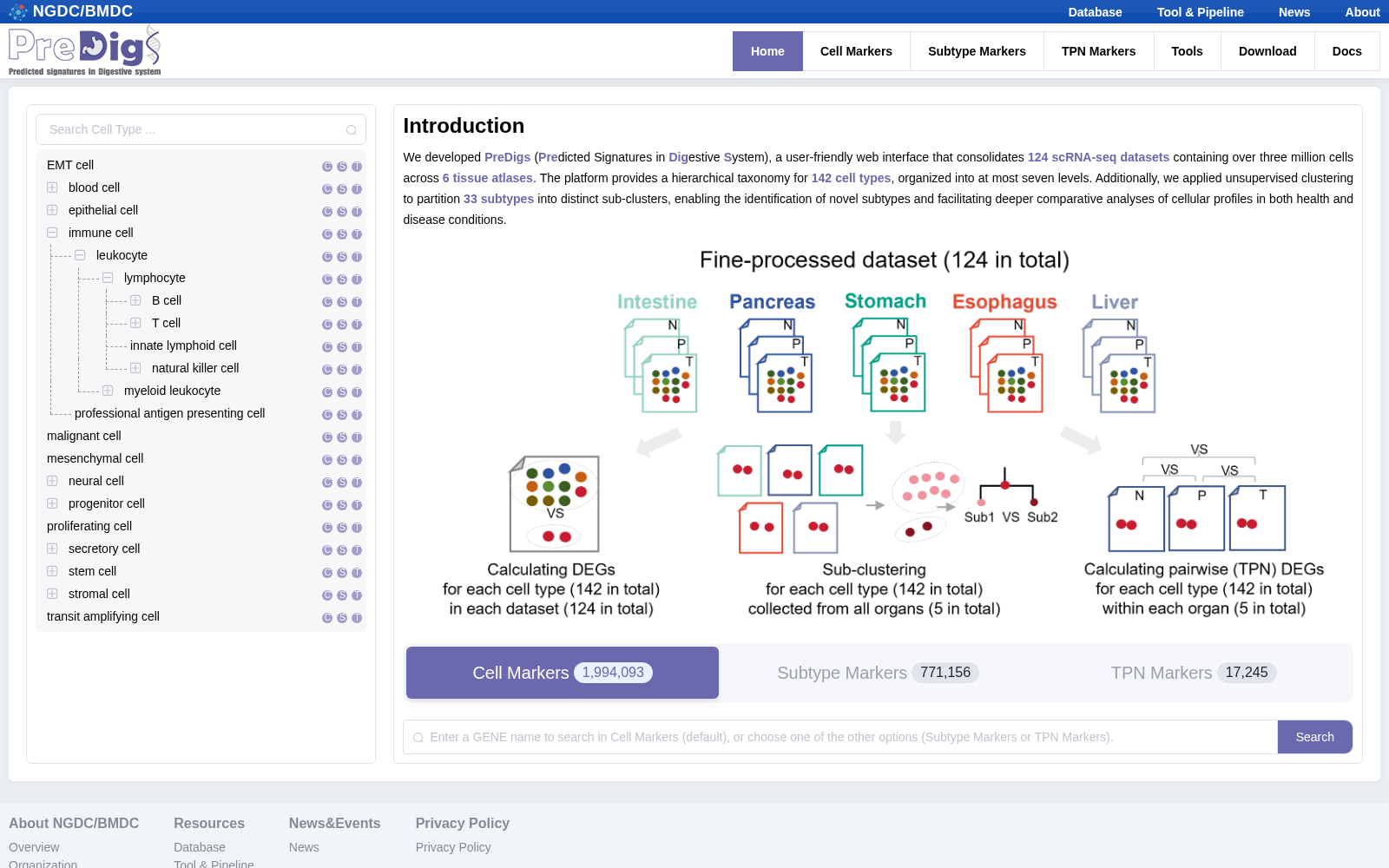Click the T icon for epithelial cell
1389x868 pixels.
coord(357,212)
